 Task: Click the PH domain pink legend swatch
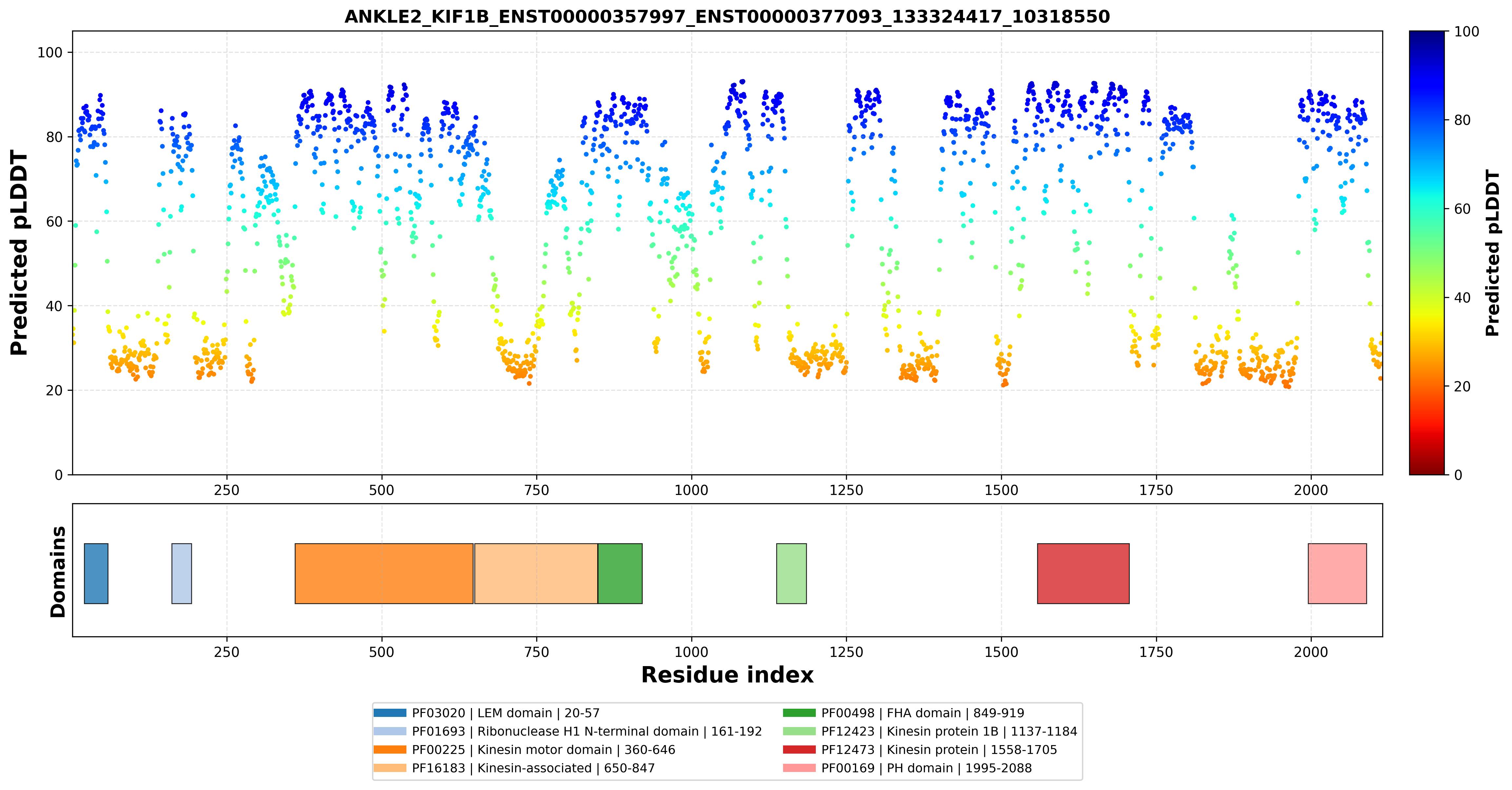pyautogui.click(x=799, y=768)
